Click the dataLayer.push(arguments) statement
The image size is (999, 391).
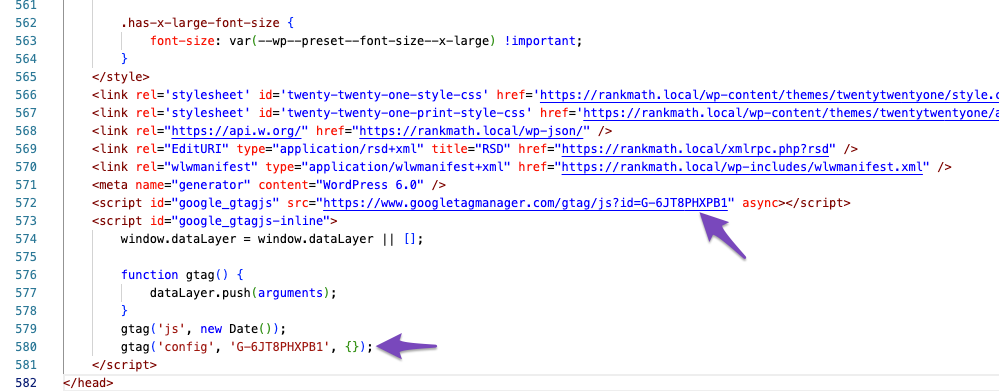[x=242, y=293]
